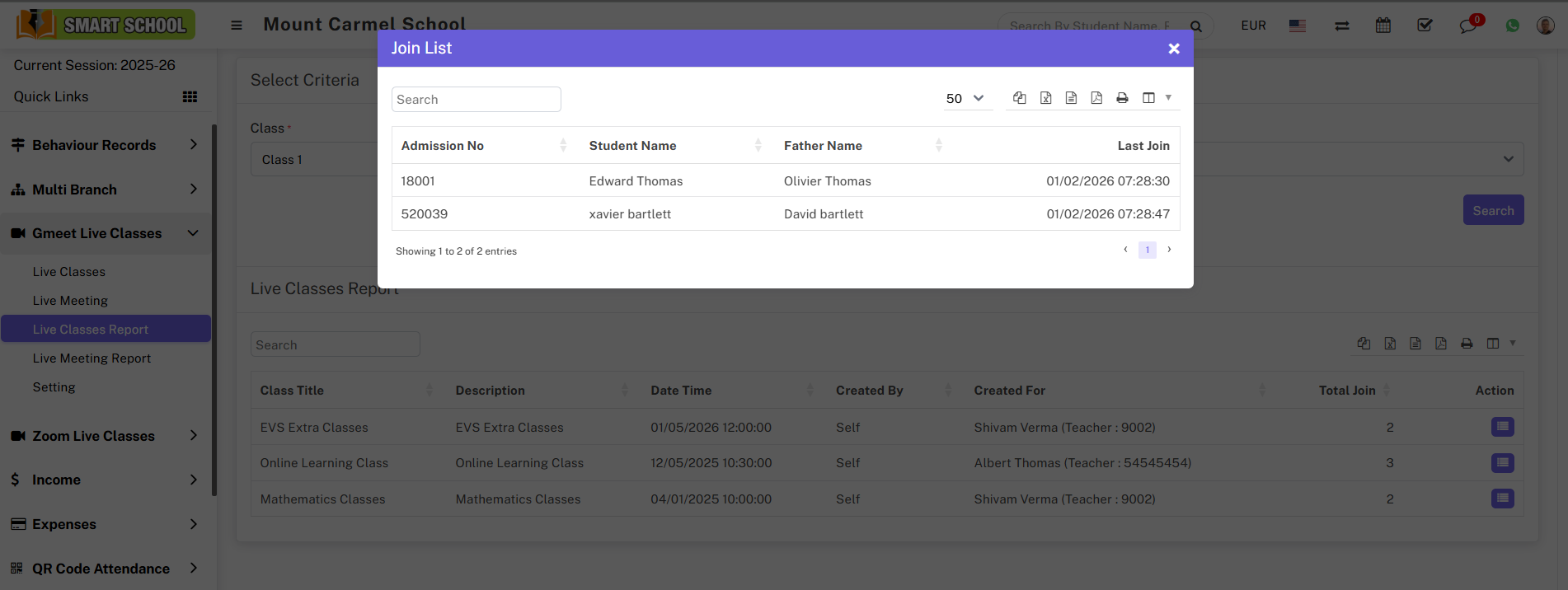Go to next page in Join List

point(1169,250)
